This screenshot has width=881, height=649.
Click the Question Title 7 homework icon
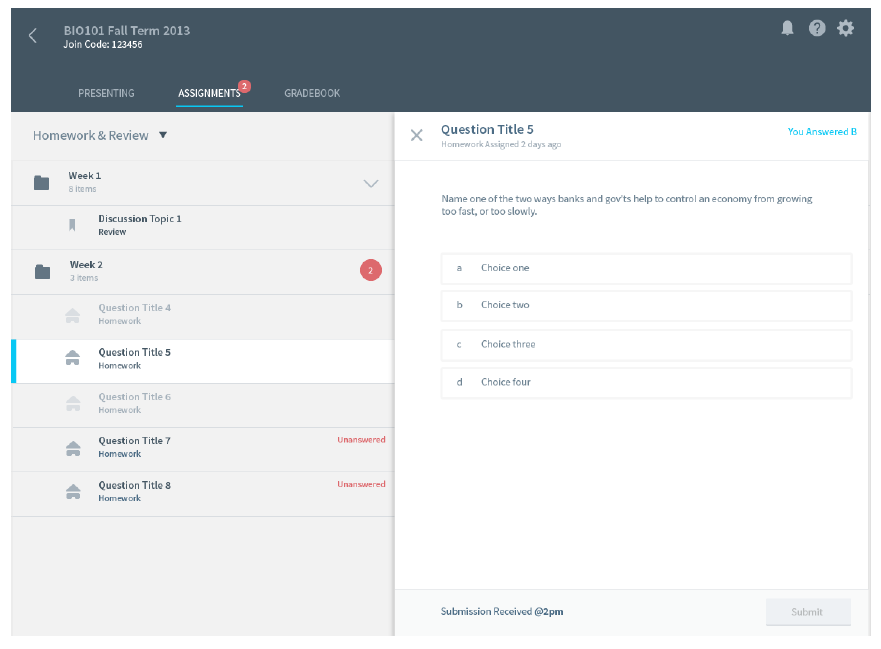[x=73, y=448]
